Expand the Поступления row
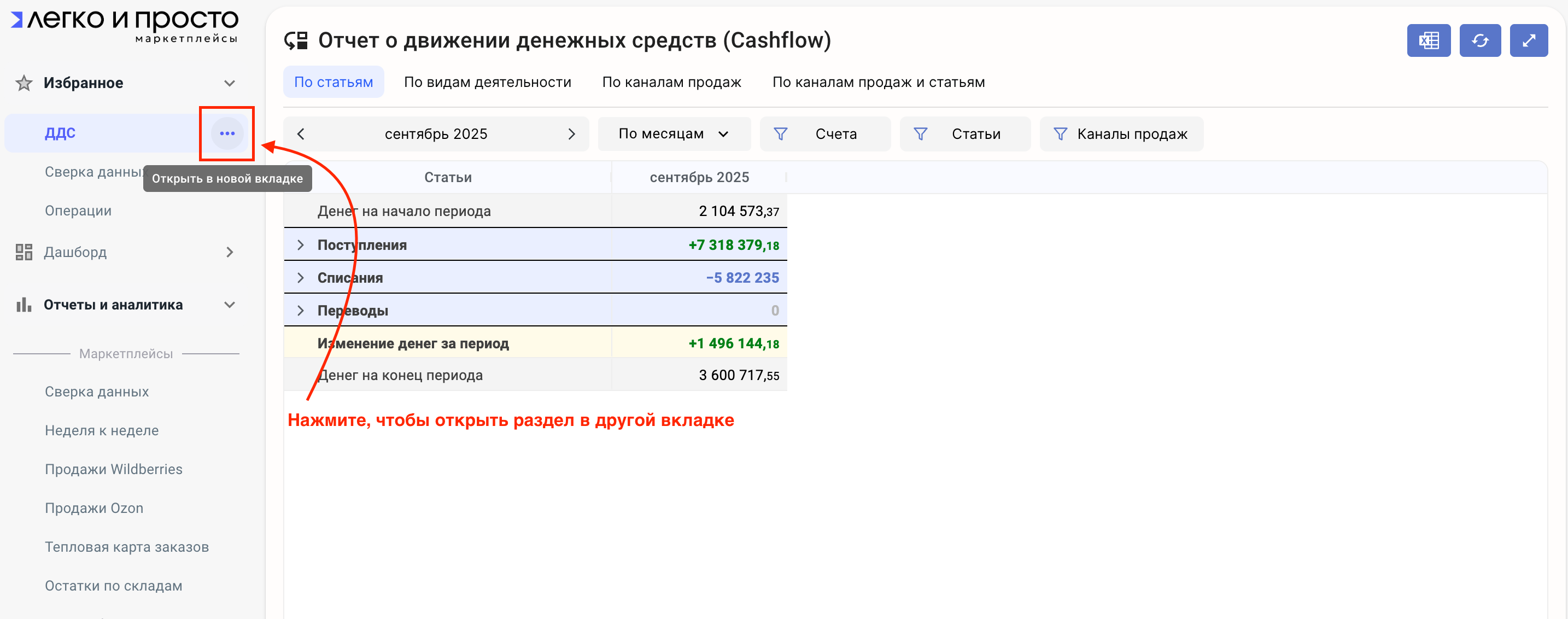The image size is (1568, 619). point(300,246)
